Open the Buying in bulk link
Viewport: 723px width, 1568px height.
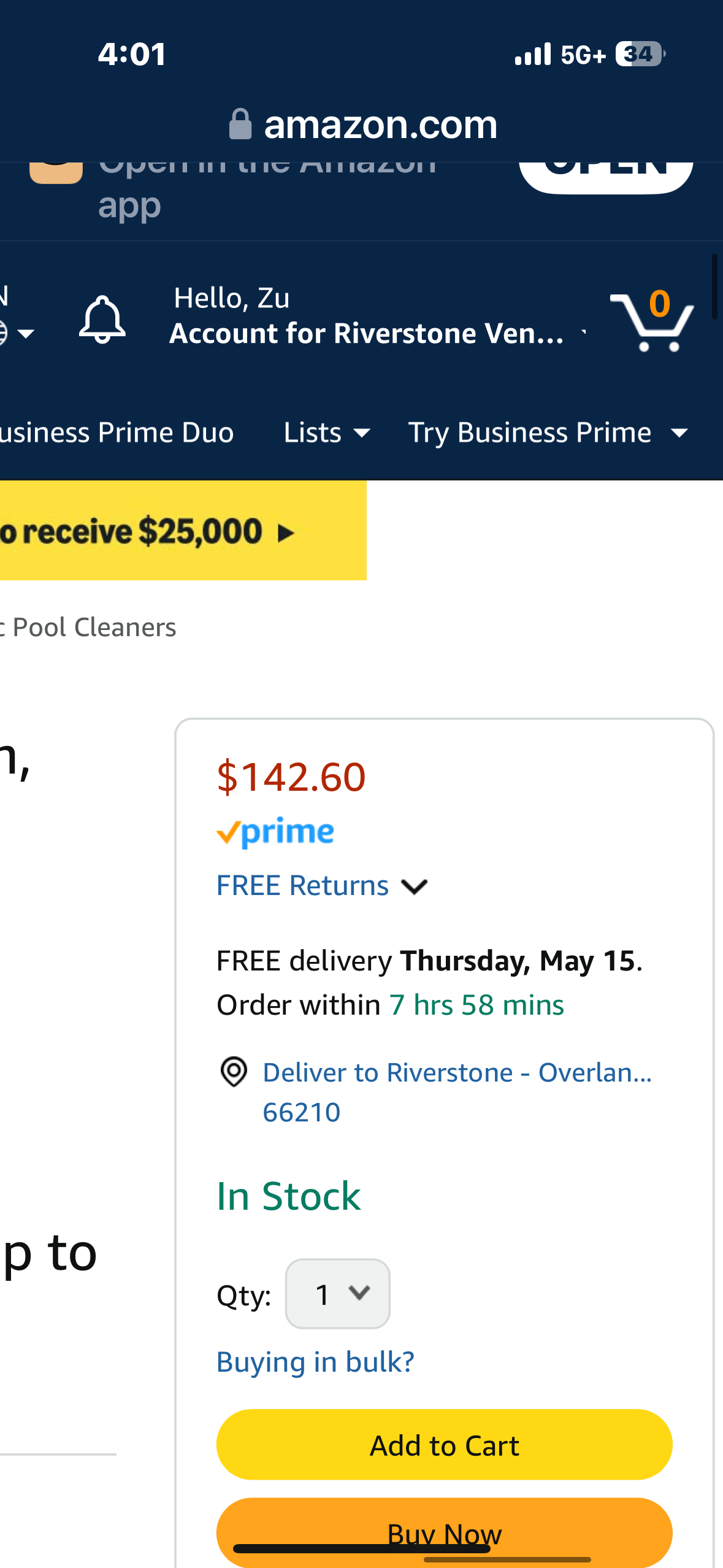click(316, 1362)
